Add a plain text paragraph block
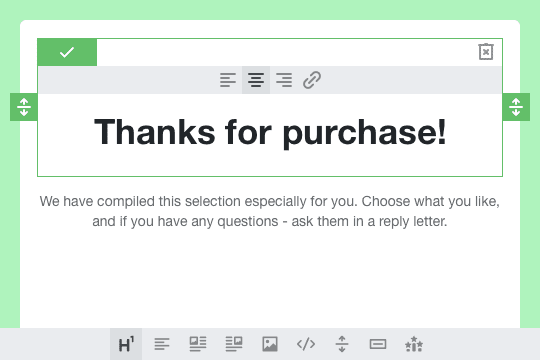540x360 pixels. [162, 344]
